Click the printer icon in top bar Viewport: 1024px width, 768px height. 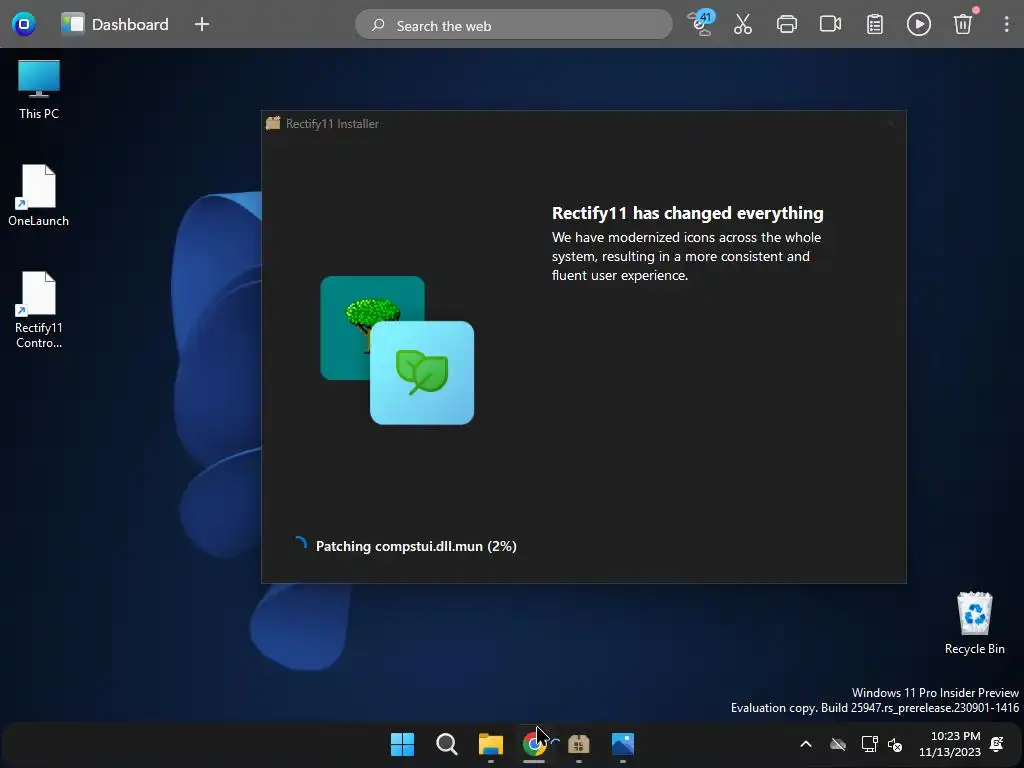786,24
